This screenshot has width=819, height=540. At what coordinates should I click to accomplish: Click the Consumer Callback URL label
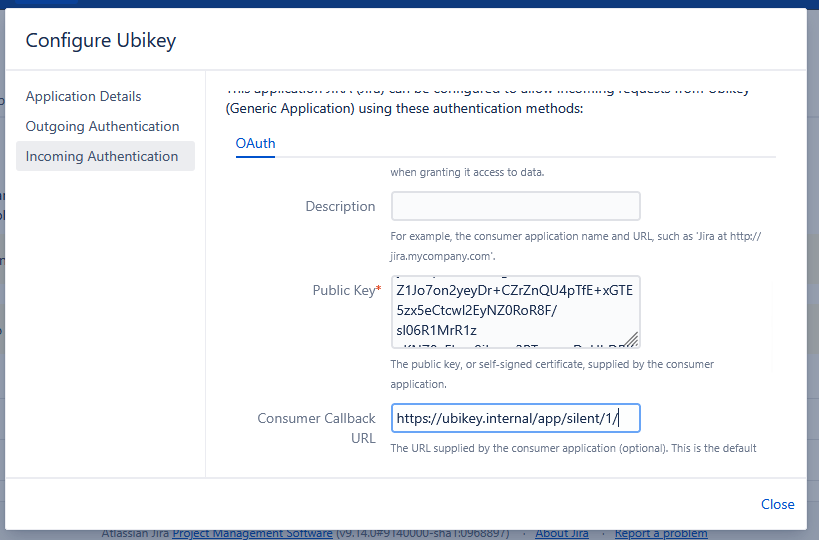coord(317,428)
